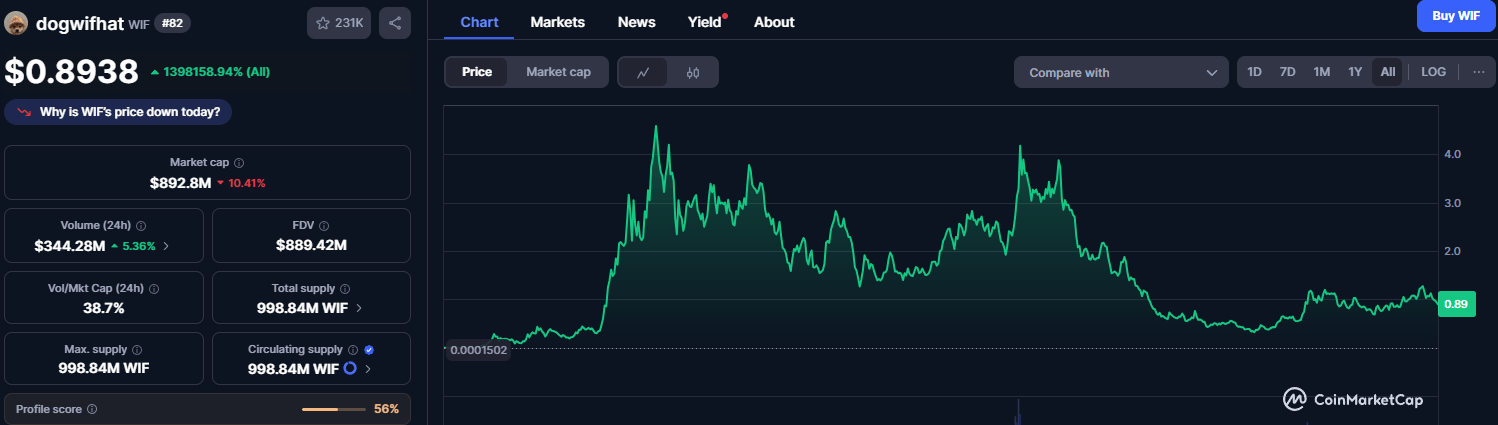Add WIF to watchlist with star button
This screenshot has height=425, width=1498.
coord(339,23)
